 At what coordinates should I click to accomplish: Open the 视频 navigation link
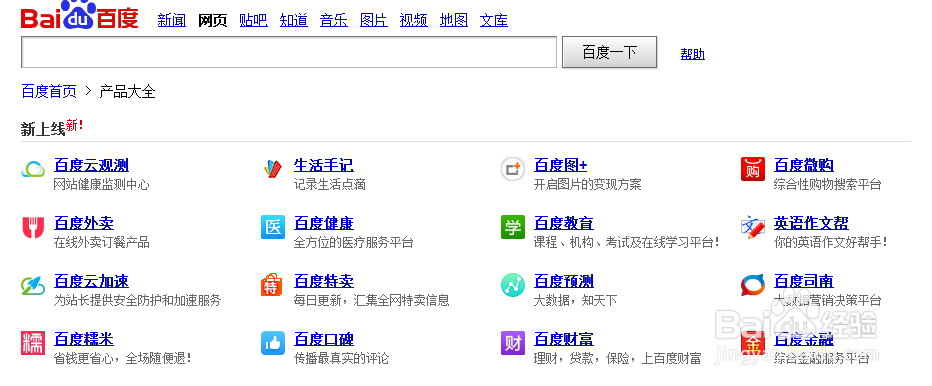coord(414,20)
